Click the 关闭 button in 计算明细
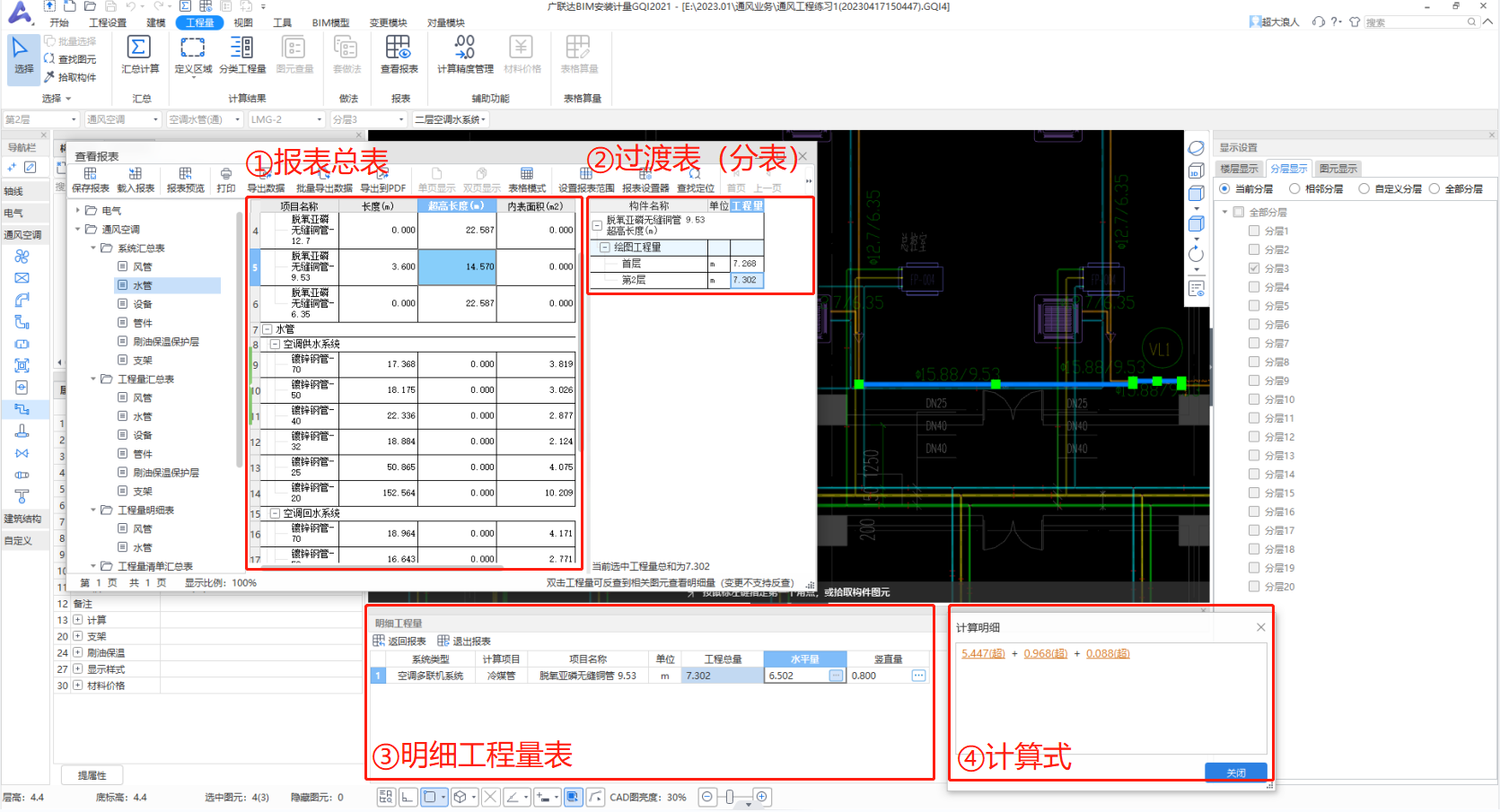This screenshot has height=812, width=1500. (x=1235, y=772)
